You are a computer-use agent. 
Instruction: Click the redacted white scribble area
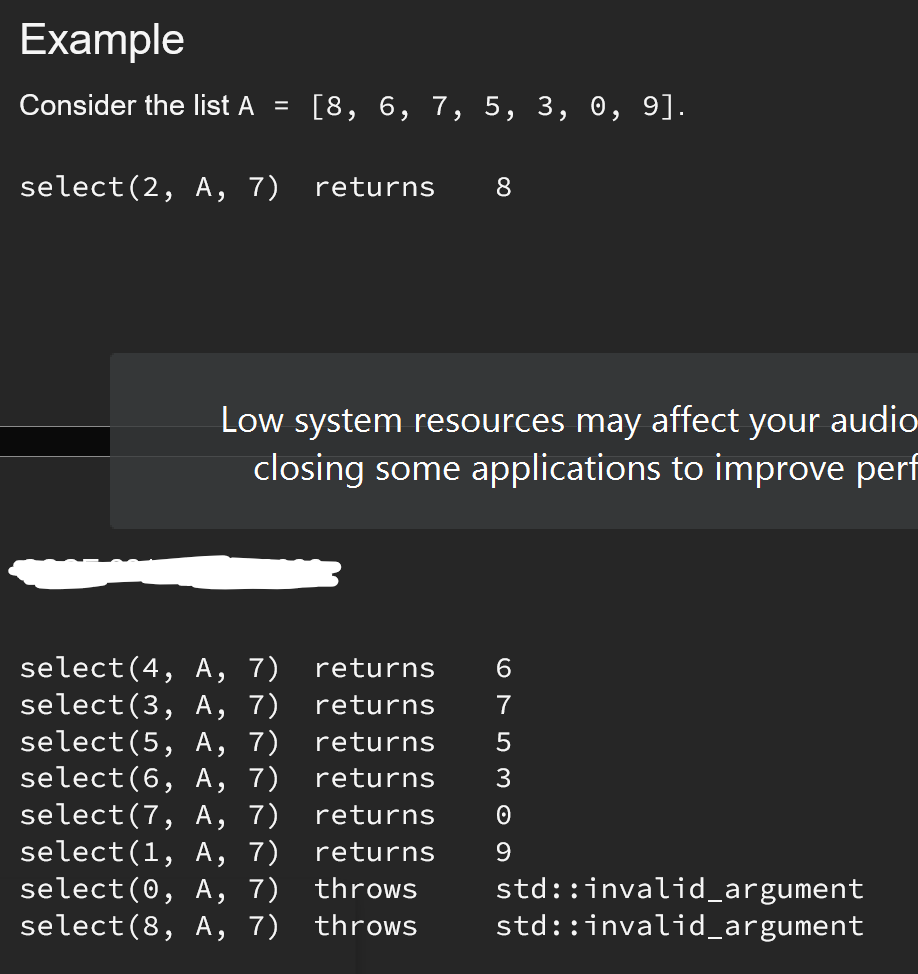point(174,572)
